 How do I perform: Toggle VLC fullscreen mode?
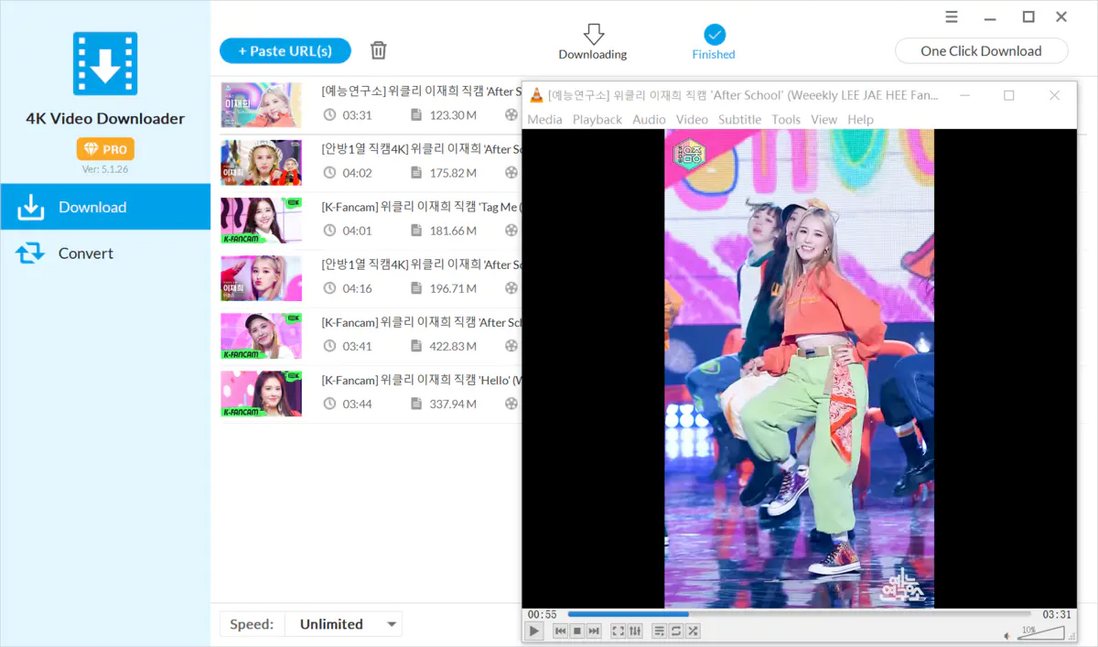pyautogui.click(x=618, y=632)
